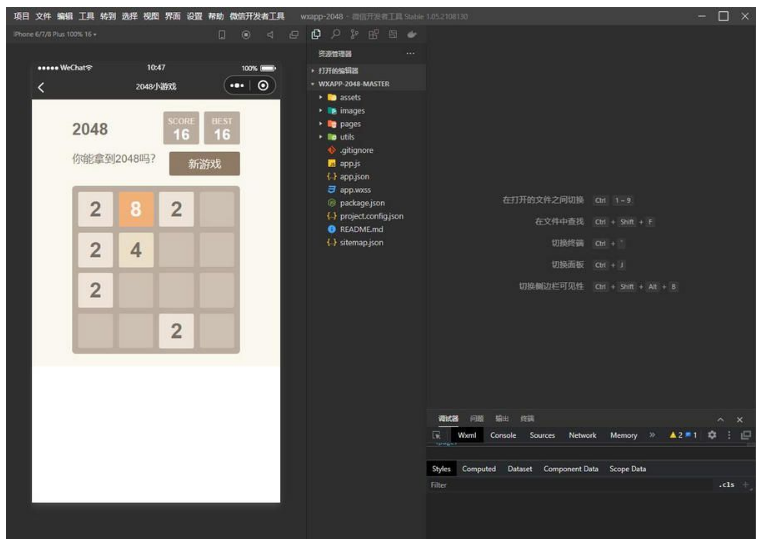Tap the mini program capsule menu dots
This screenshot has width=763, height=539.
point(236,86)
